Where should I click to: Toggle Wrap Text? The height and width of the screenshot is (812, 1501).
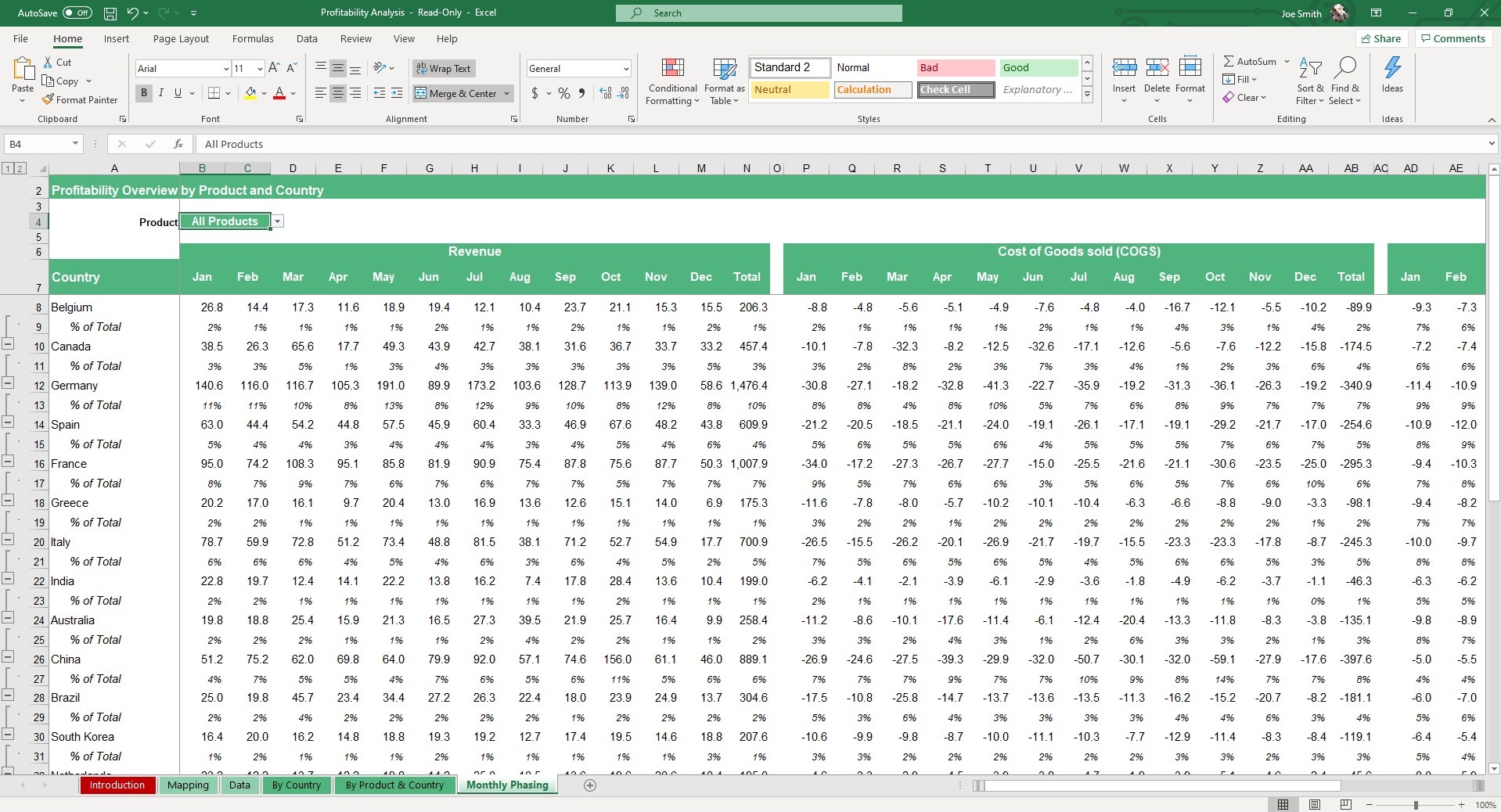coord(444,69)
